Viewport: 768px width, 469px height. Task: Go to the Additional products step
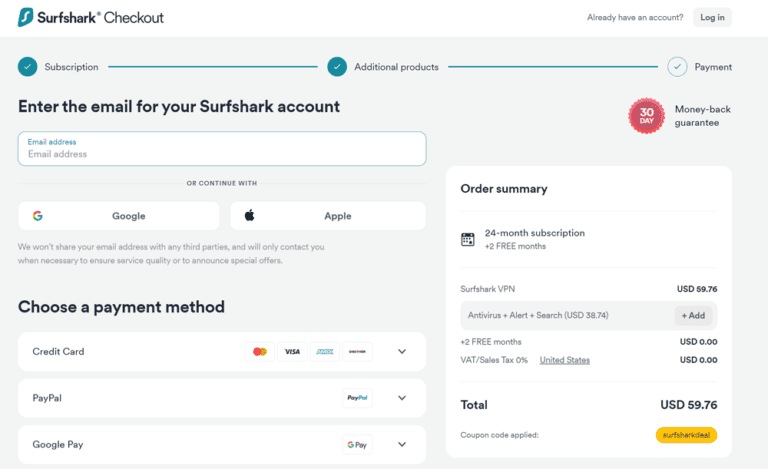338,67
